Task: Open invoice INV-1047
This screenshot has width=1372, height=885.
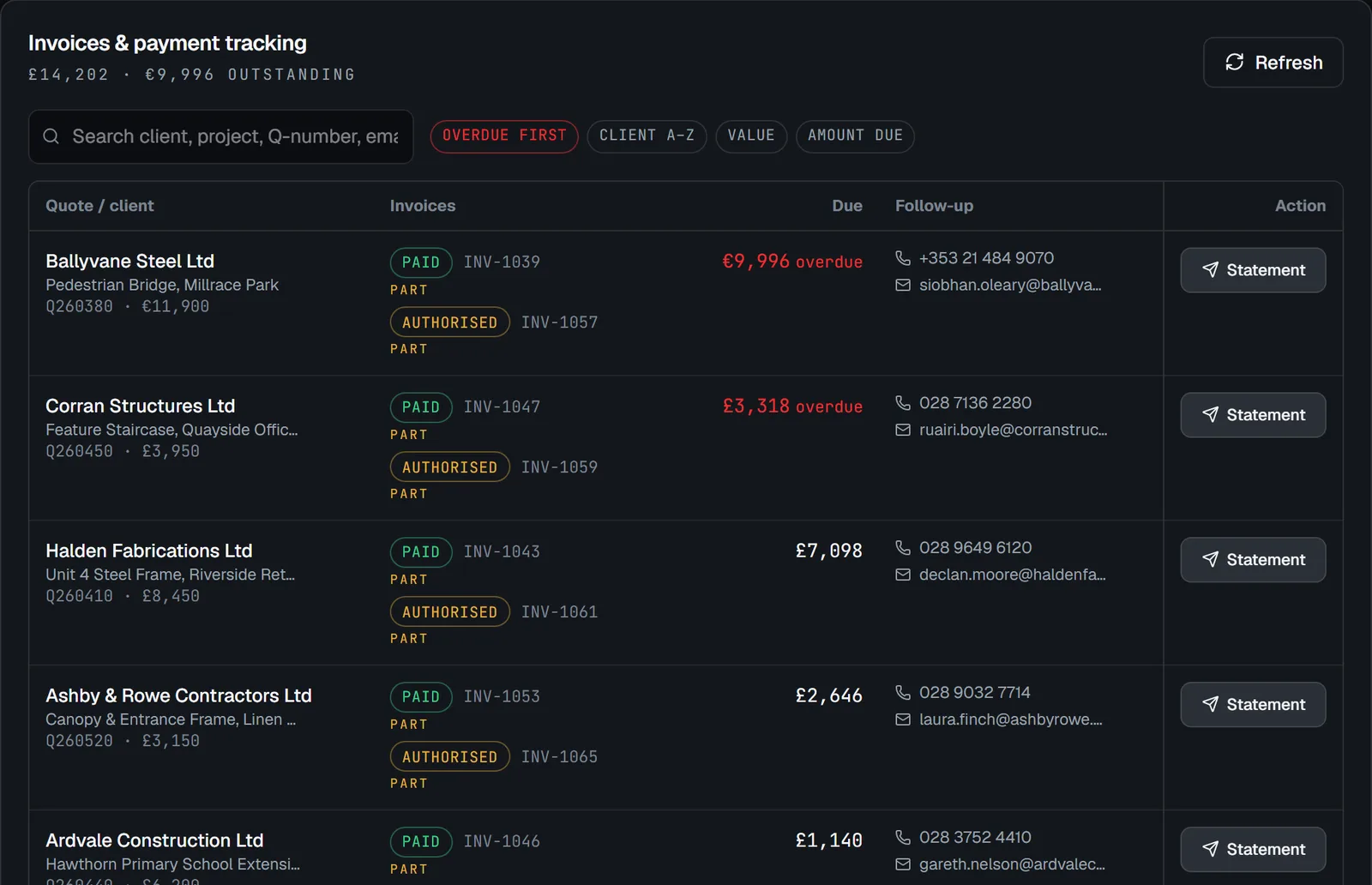Action: tap(502, 407)
